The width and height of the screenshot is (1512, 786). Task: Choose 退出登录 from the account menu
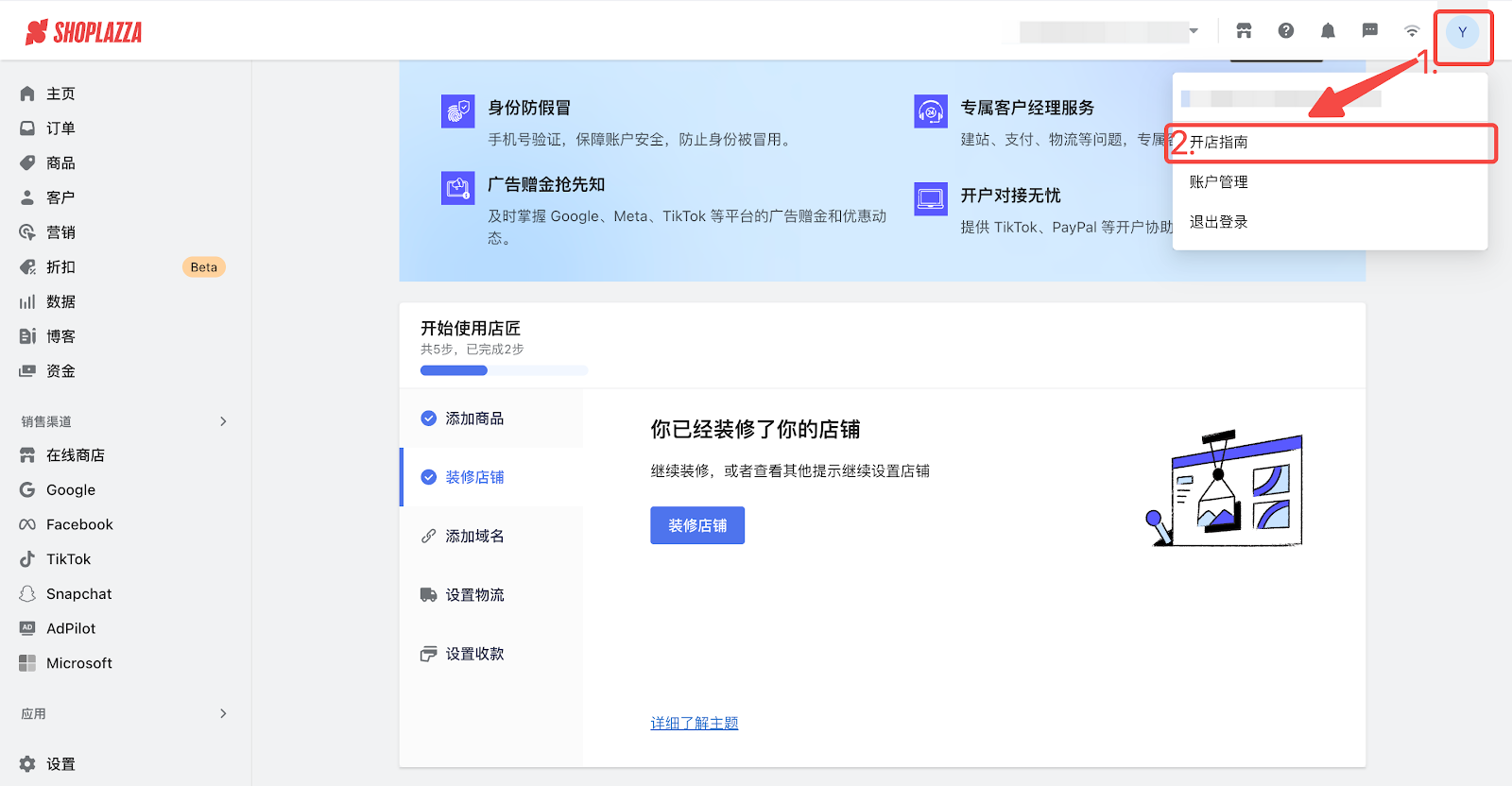(x=1218, y=222)
